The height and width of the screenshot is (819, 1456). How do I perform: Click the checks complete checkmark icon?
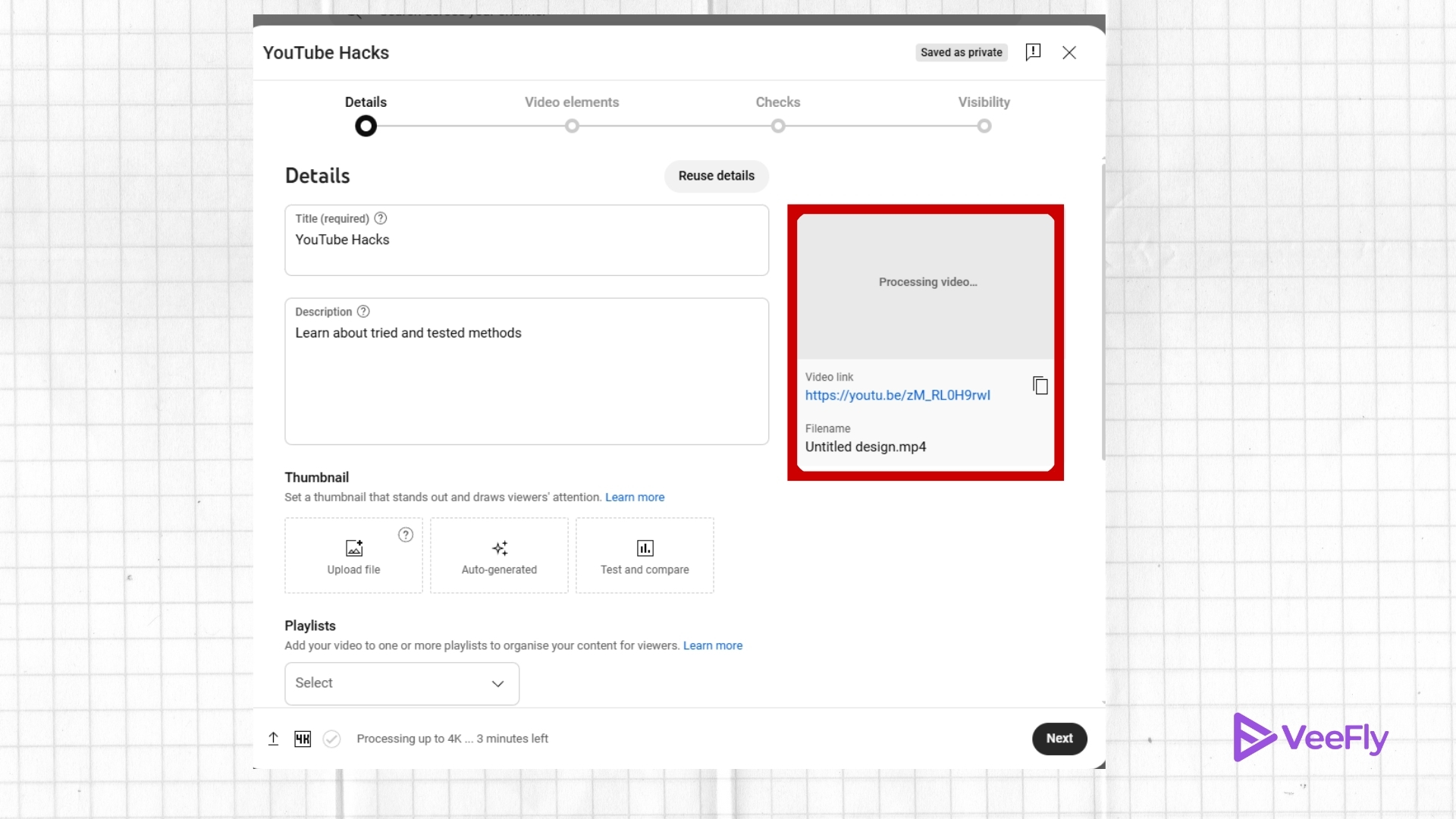pyautogui.click(x=331, y=739)
